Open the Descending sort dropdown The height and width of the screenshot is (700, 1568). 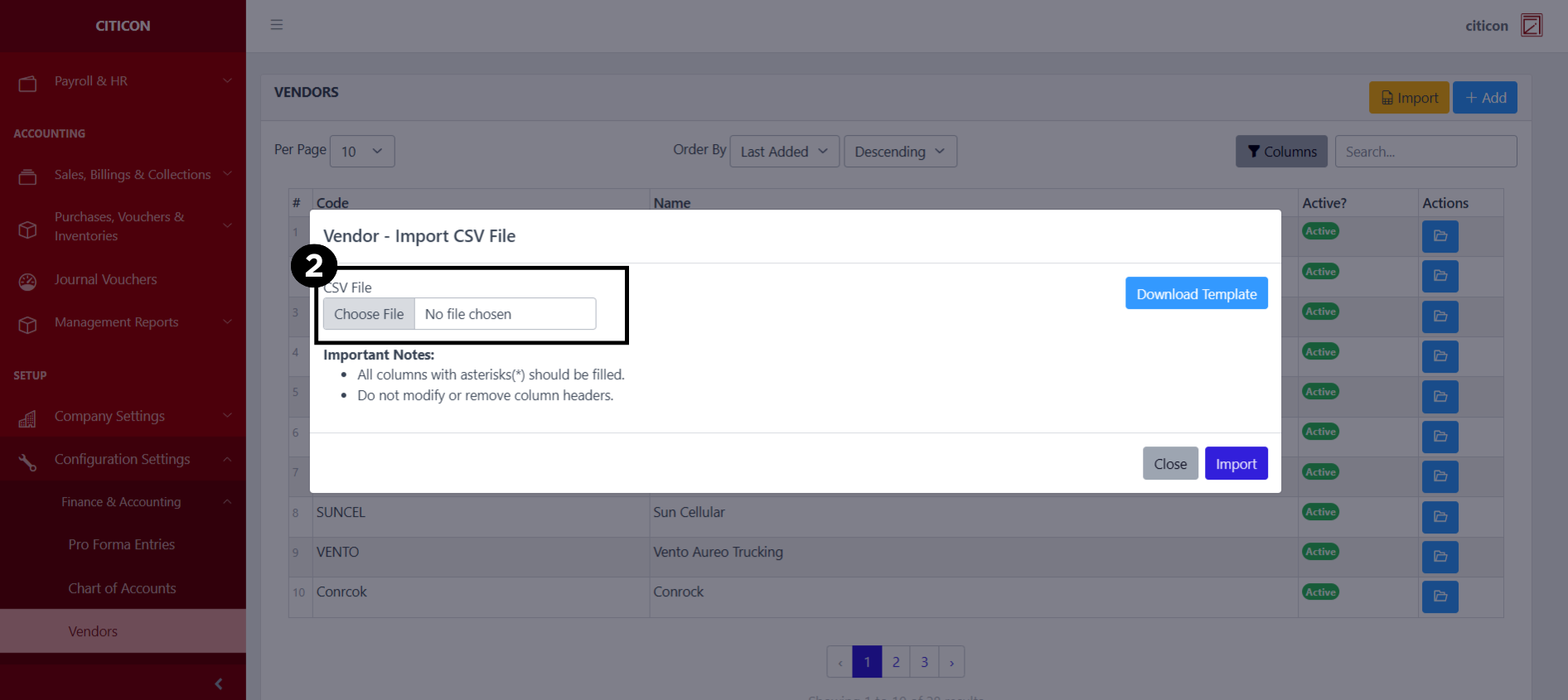tap(899, 152)
